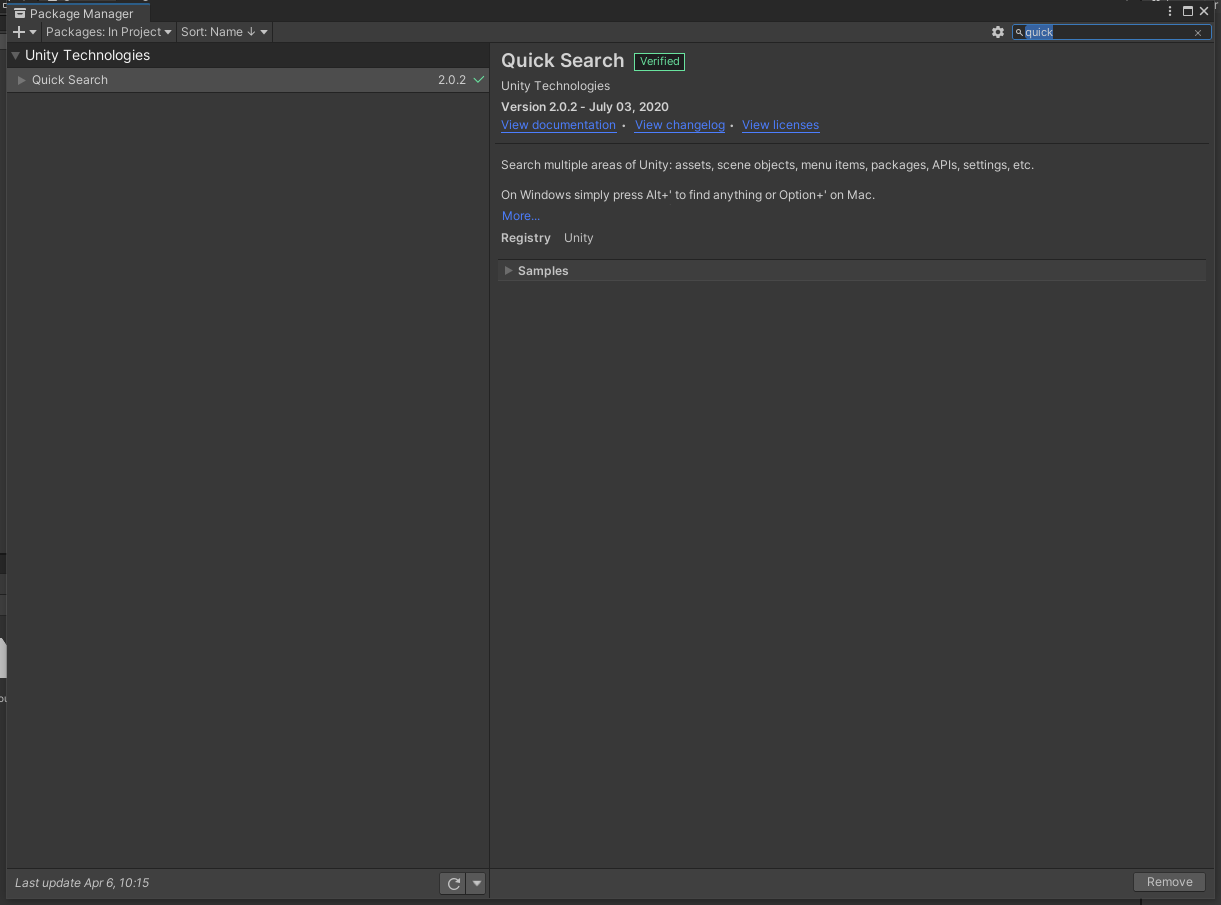1221x905 pixels.
Task: Click the Version 2.0.2 - July 03, 2020 text
Action: pos(585,107)
